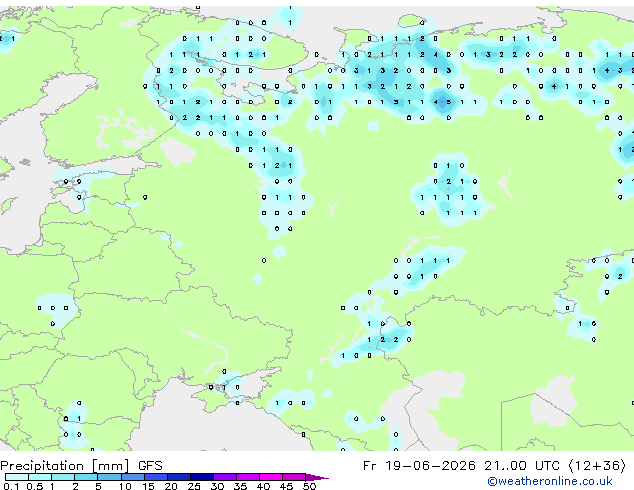Click the swatch between 35 and 40
634x490 pixels.
tap(247, 477)
